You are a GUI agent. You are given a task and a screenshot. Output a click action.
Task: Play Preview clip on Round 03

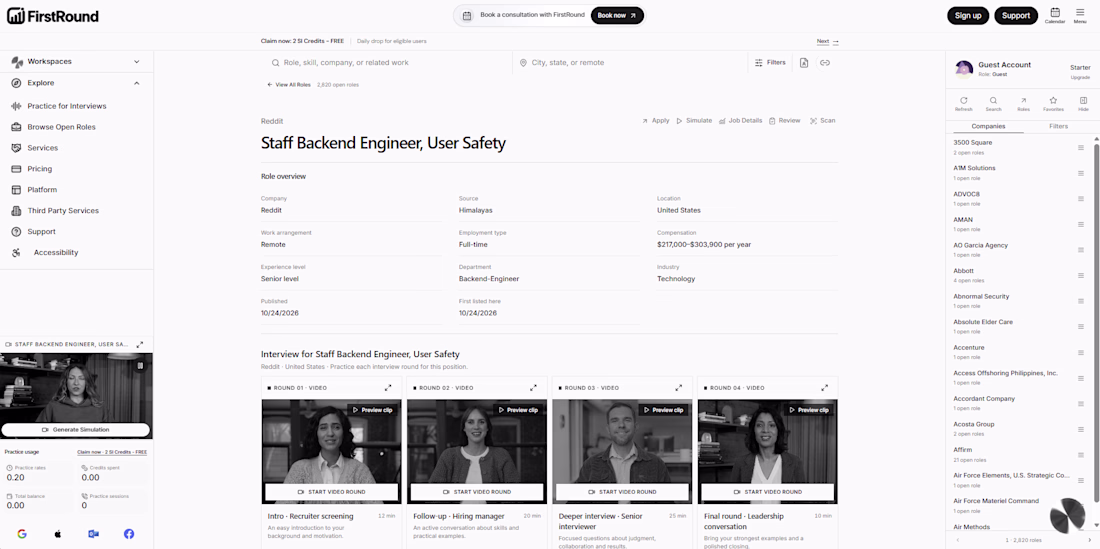tap(664, 409)
